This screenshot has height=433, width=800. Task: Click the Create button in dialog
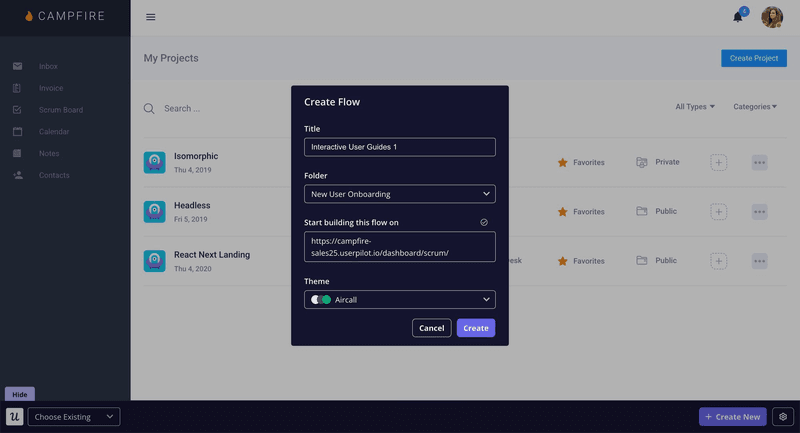point(475,328)
